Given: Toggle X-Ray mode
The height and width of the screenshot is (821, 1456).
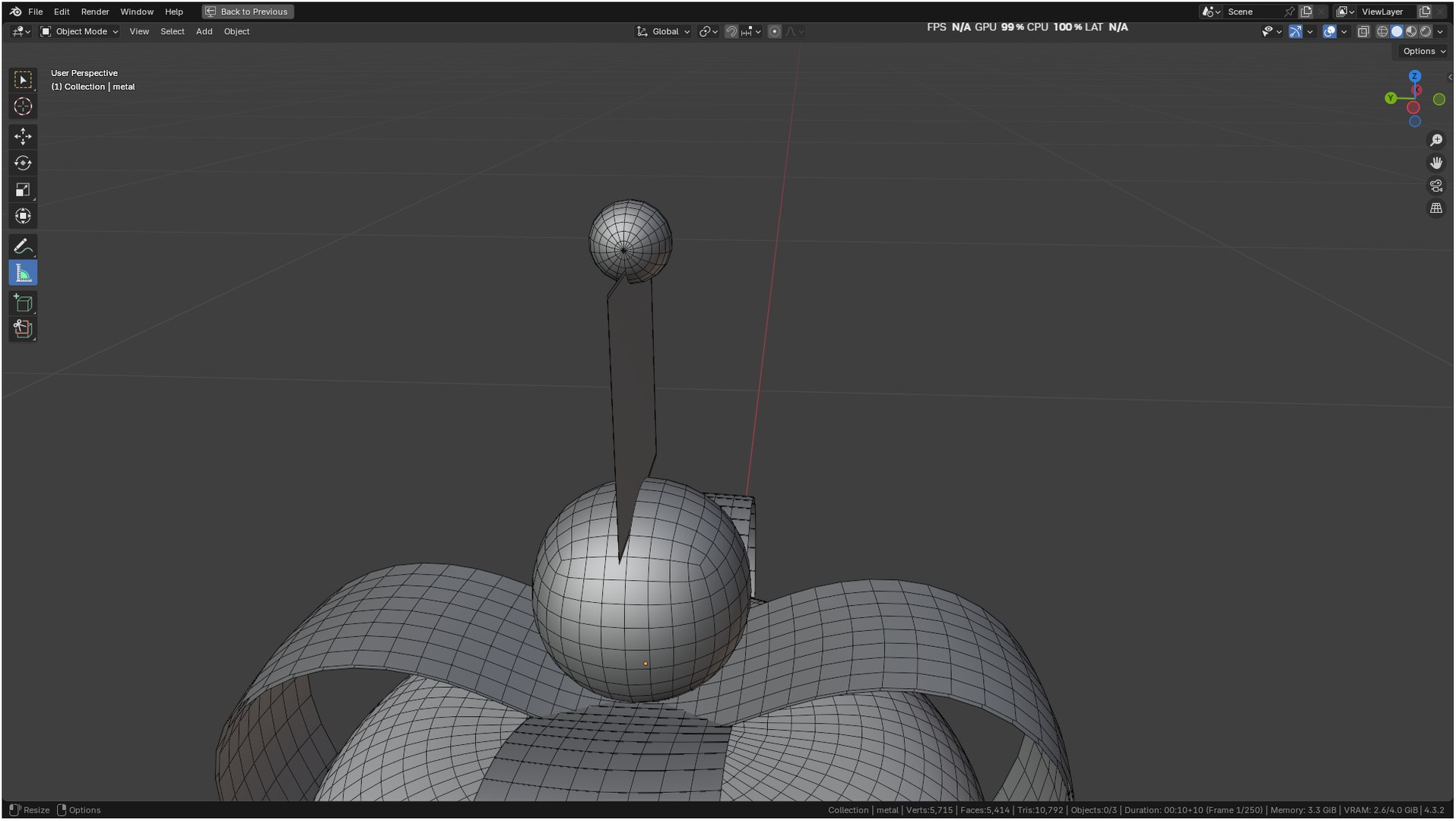Looking at the screenshot, I should (x=1362, y=31).
